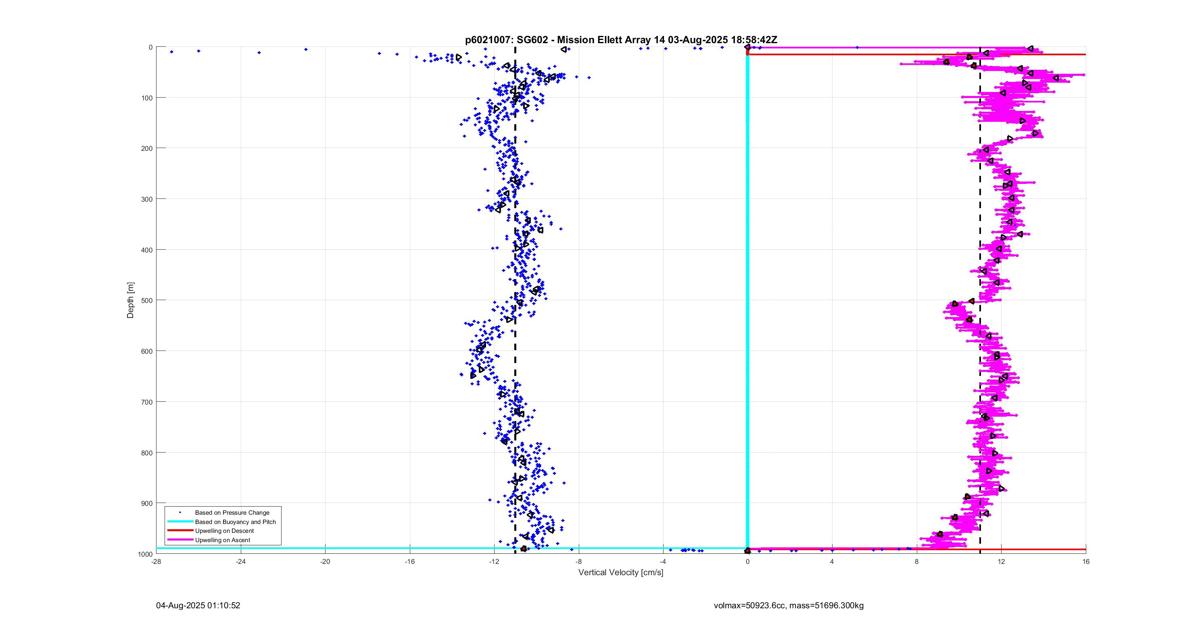The width and height of the screenshot is (1200, 622).
Task: Click x-axis tick label '-8'
Action: point(578,561)
